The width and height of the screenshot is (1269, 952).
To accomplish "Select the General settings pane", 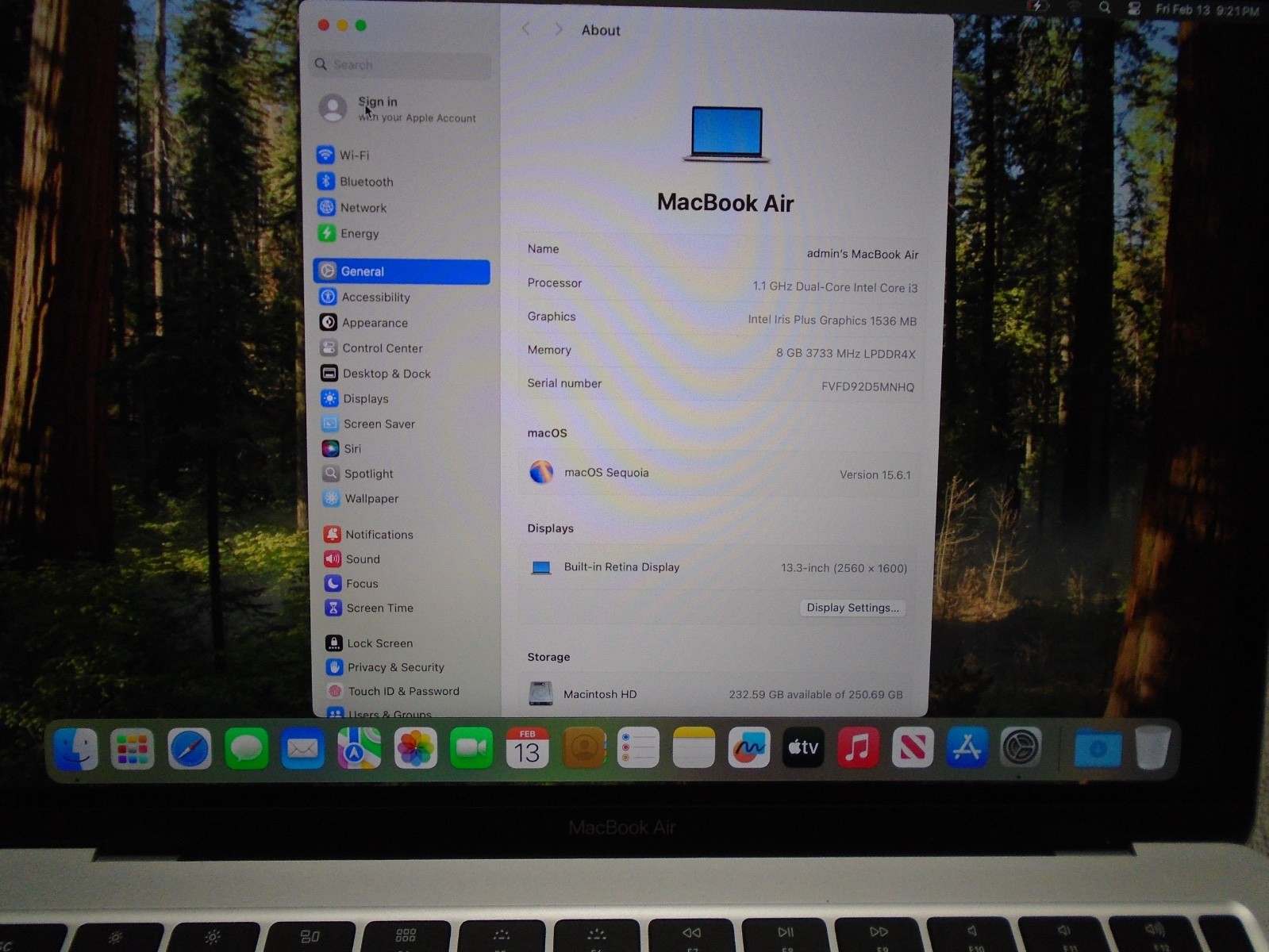I will point(402,271).
